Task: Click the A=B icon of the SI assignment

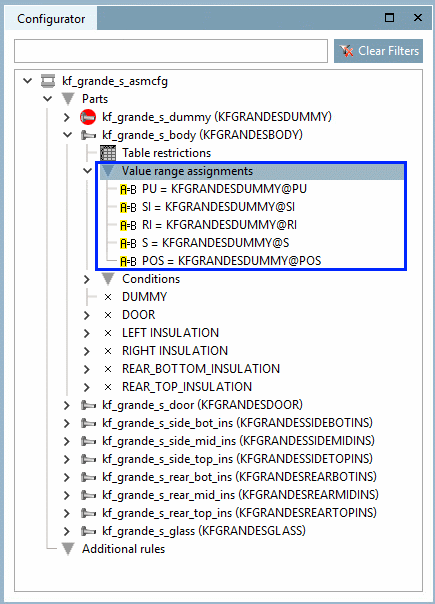Action: (x=128, y=208)
